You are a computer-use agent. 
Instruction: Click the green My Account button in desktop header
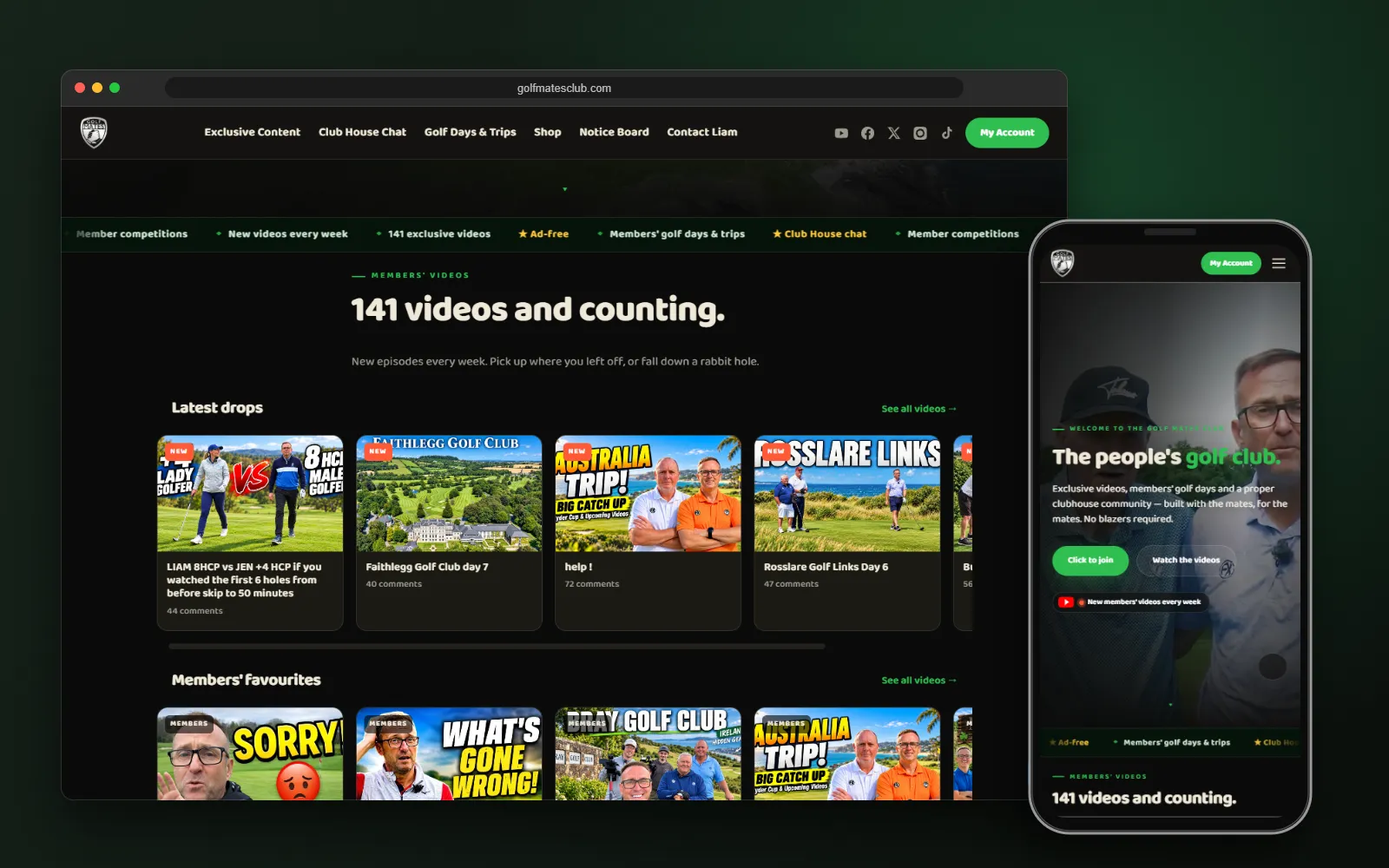[x=1007, y=133]
